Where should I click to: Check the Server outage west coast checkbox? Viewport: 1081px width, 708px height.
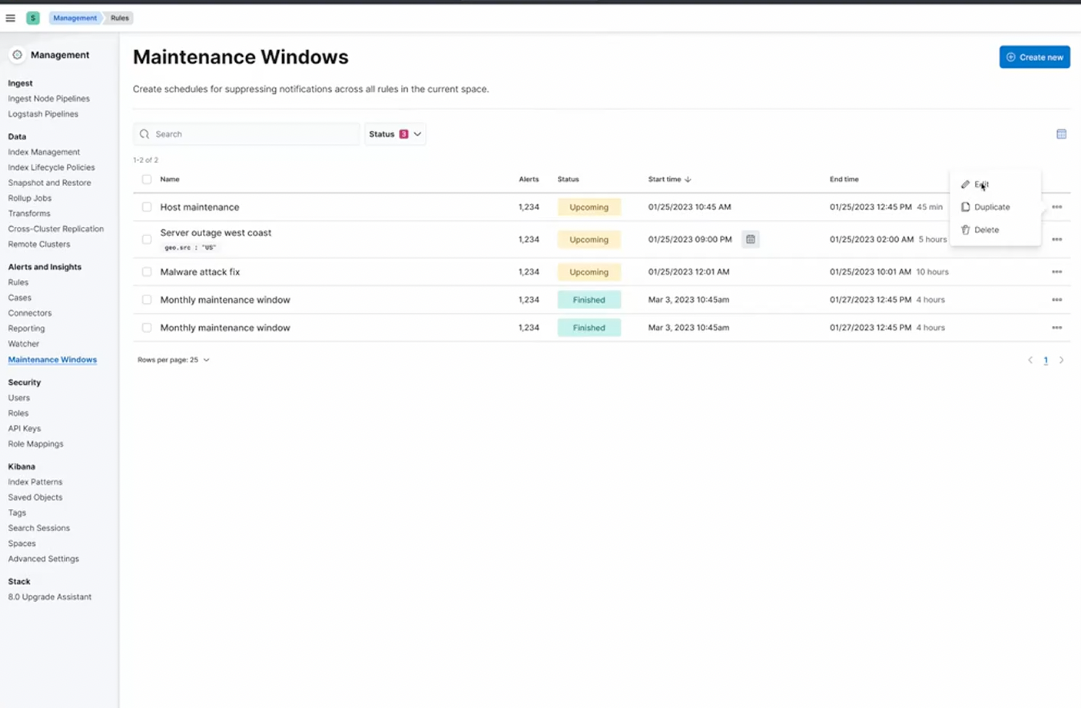[x=146, y=239]
